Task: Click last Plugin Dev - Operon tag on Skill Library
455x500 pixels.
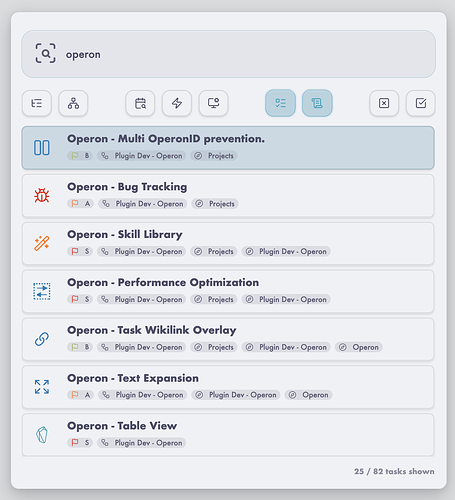Action: [286, 251]
